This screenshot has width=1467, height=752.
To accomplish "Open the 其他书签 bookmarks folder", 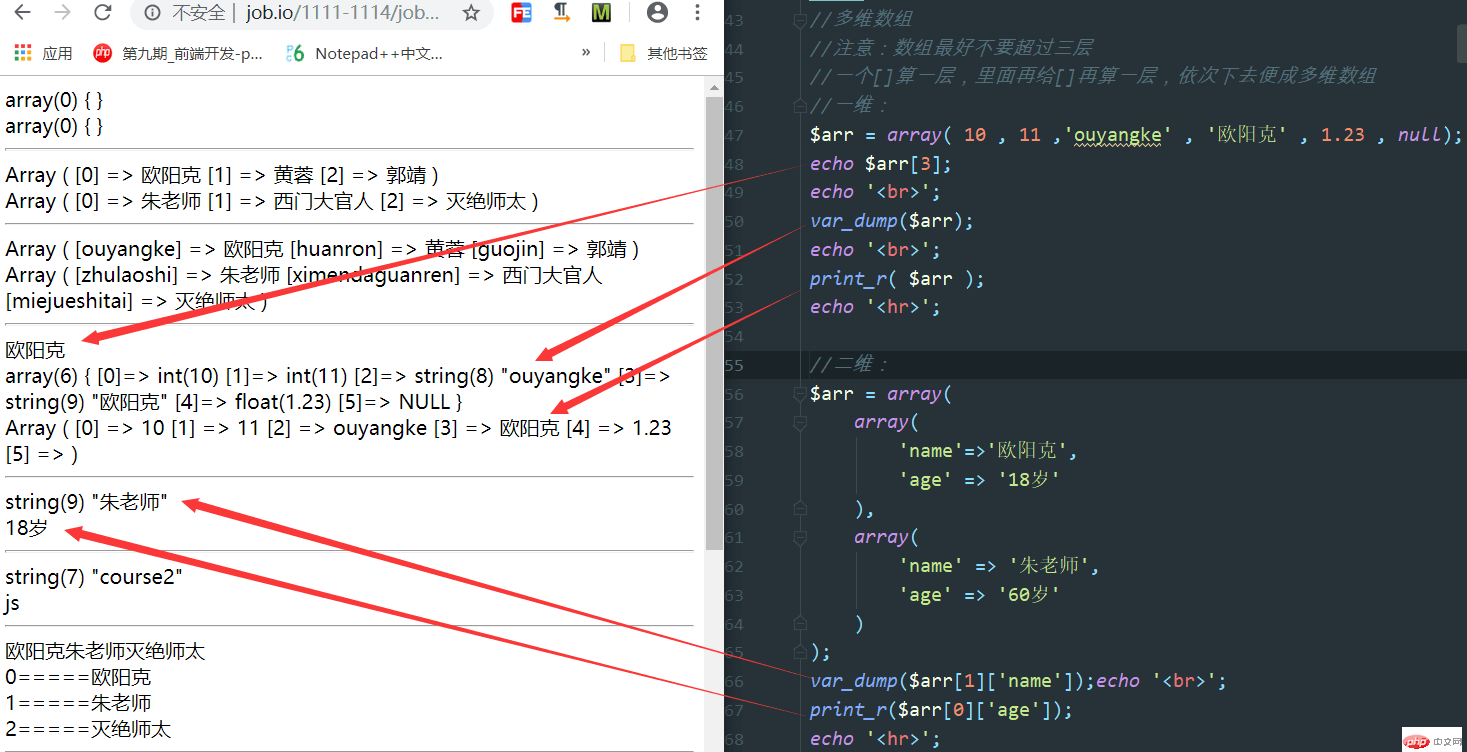I will (664, 53).
